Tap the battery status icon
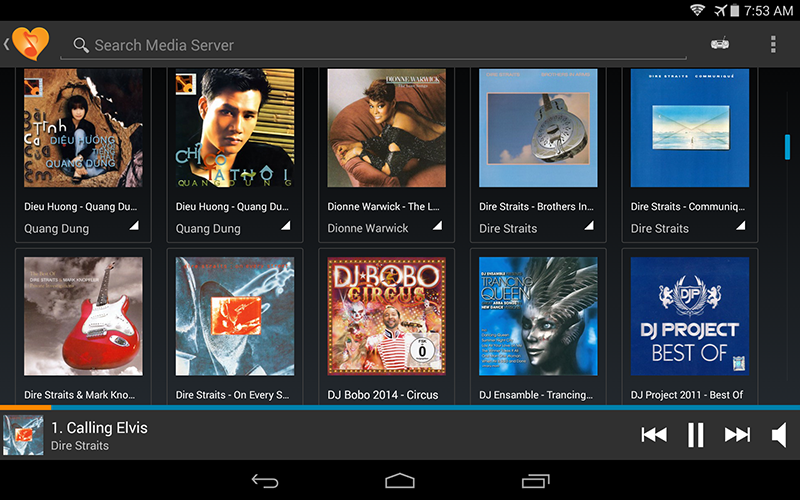This screenshot has width=800, height=500. point(734,10)
